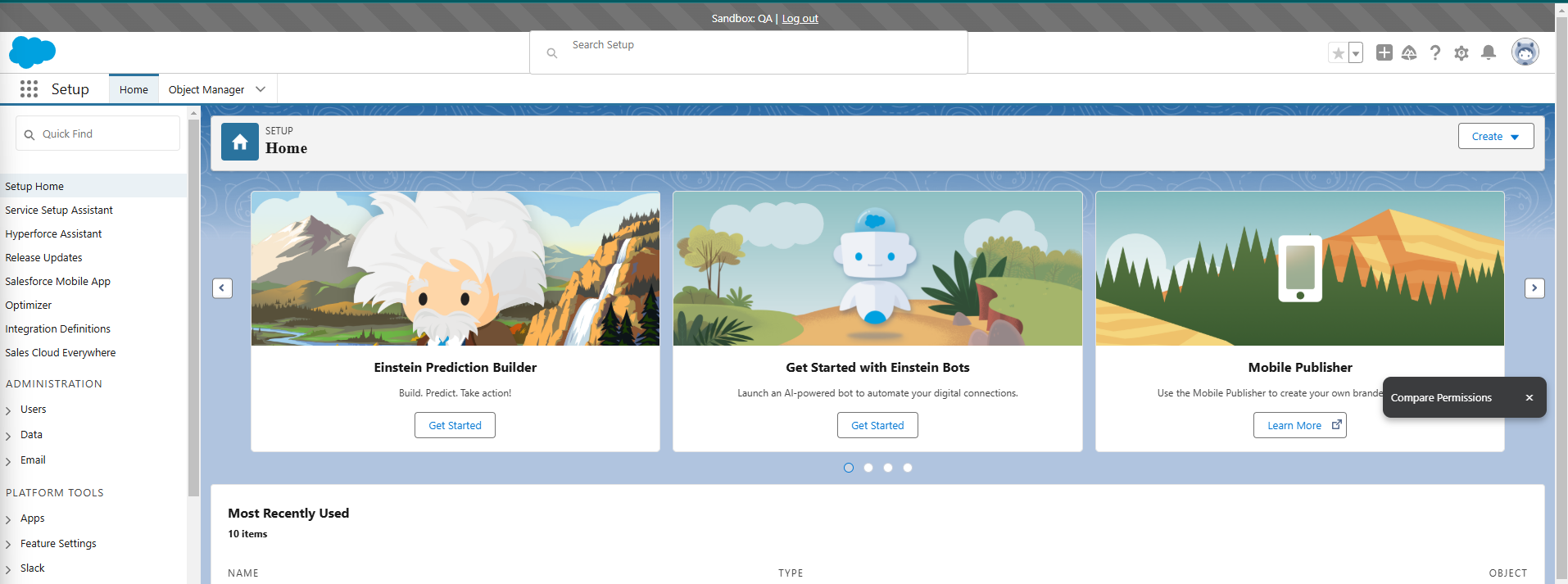Expand the Feature Settings tree node

click(x=8, y=545)
